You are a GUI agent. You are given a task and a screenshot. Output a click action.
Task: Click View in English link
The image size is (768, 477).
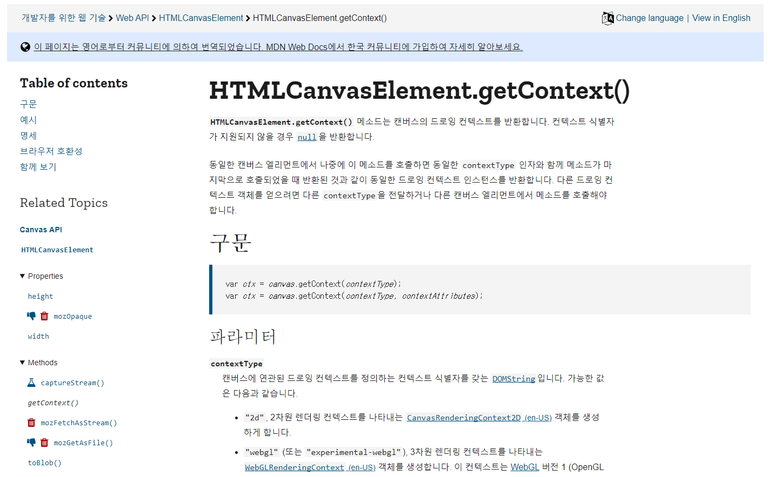pyautogui.click(x=721, y=18)
